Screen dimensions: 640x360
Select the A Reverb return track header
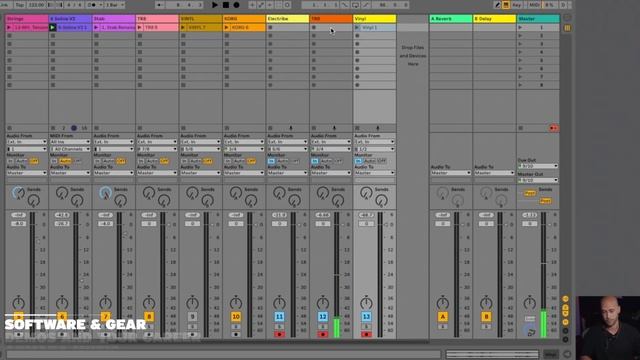pos(451,19)
